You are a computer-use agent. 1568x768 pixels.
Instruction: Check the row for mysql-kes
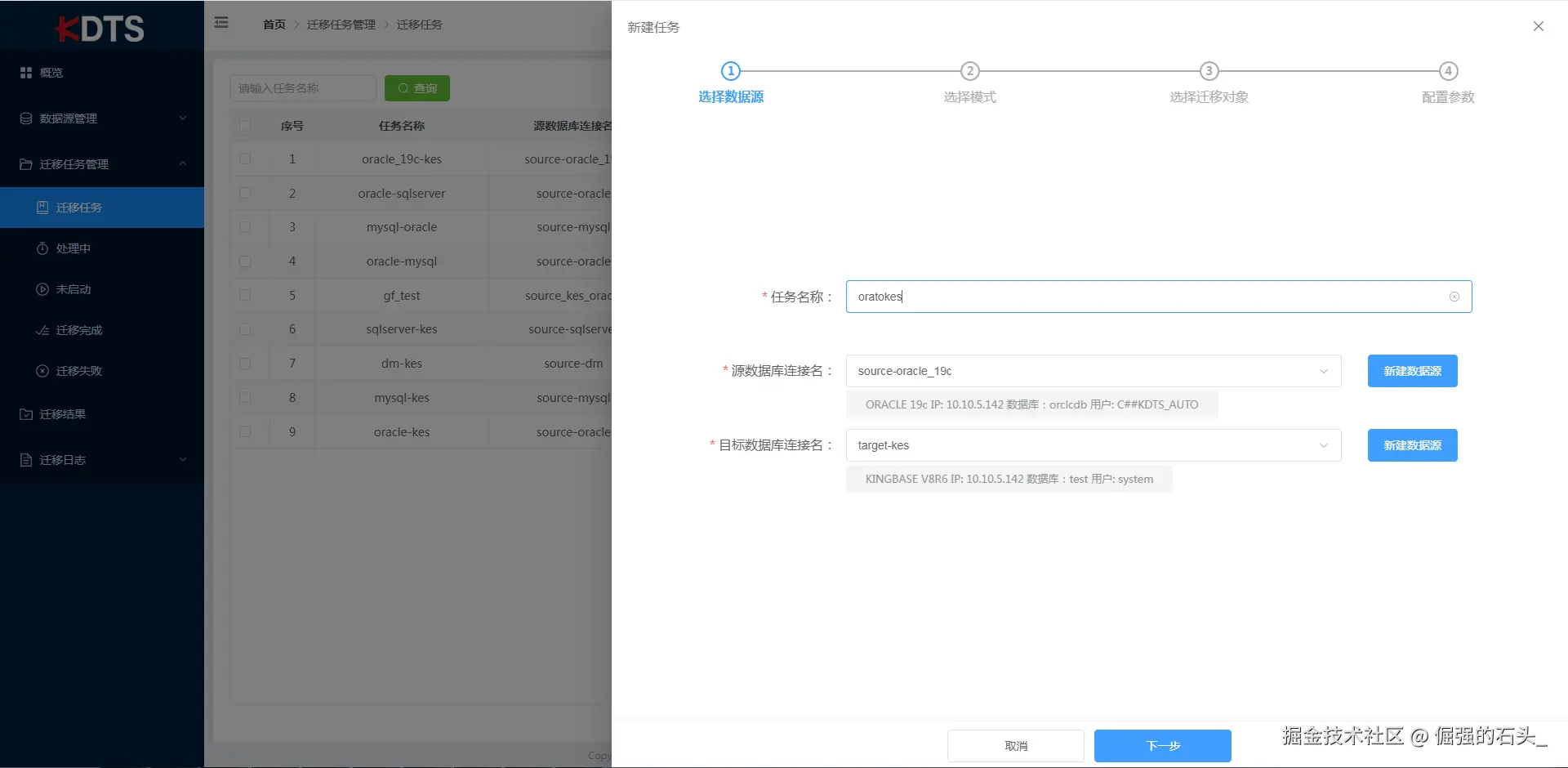coord(245,398)
